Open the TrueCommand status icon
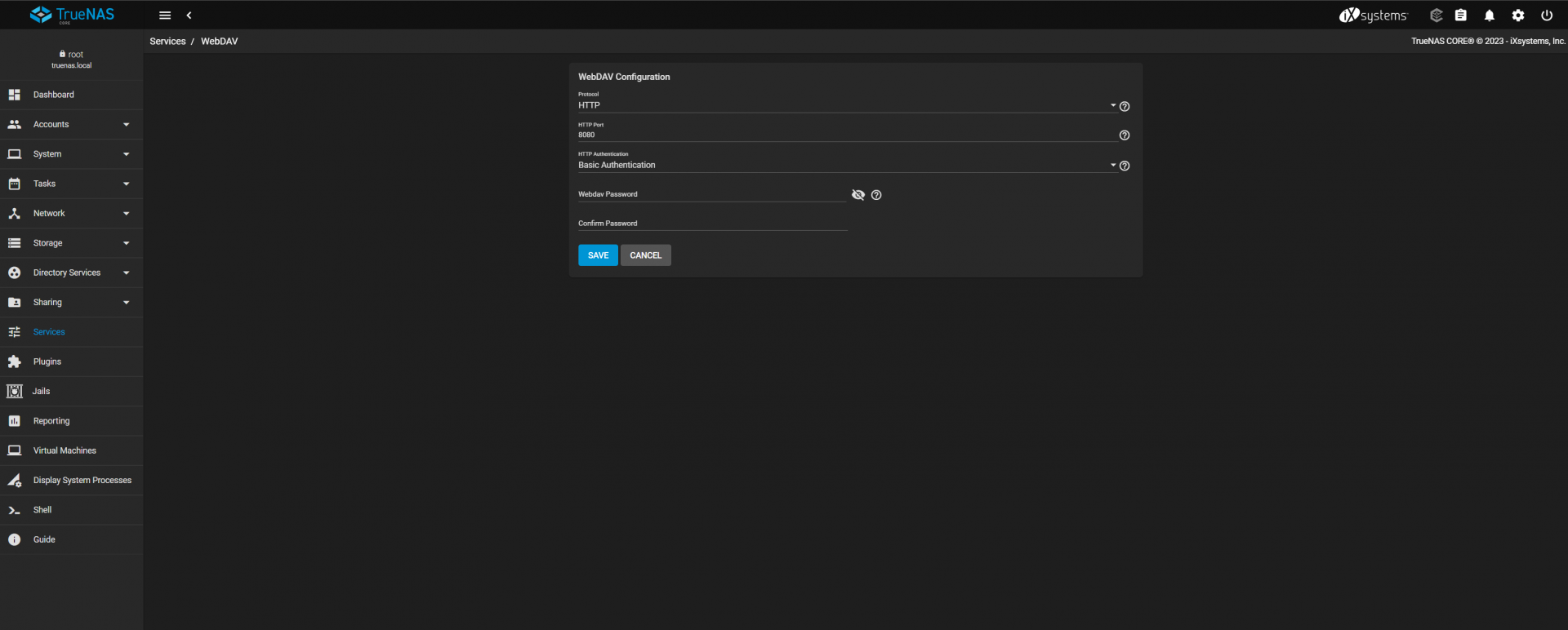The image size is (1568, 630). click(1437, 16)
